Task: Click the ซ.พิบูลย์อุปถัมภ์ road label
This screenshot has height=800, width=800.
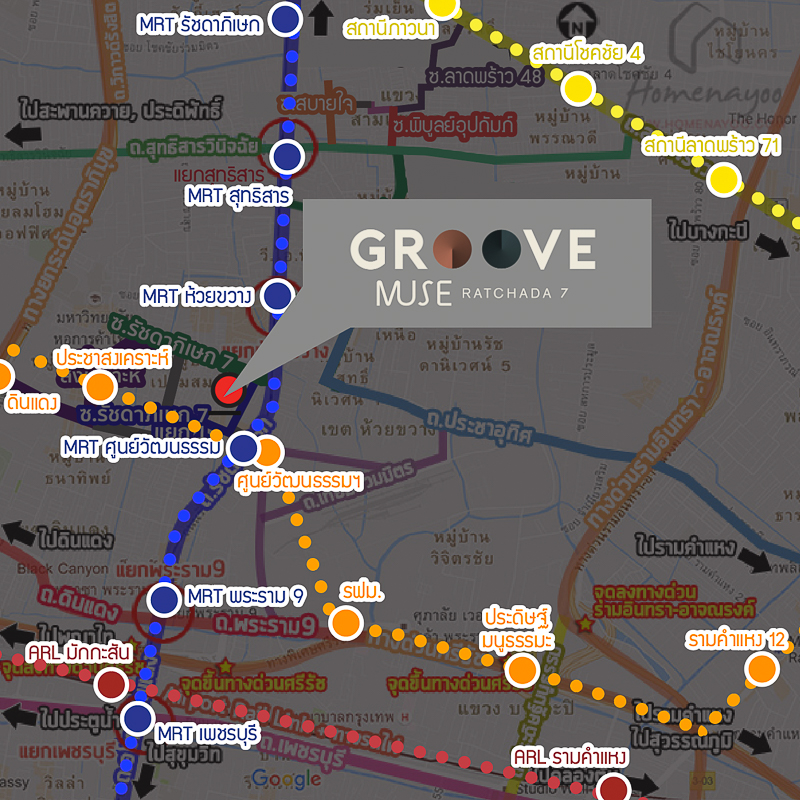Action: tap(456, 126)
